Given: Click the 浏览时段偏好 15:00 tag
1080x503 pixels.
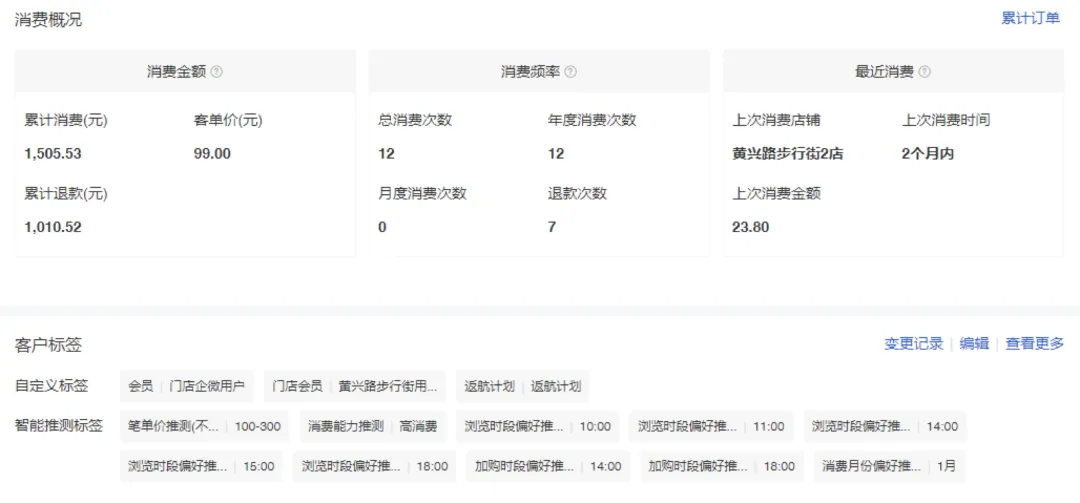Looking at the screenshot, I should pyautogui.click(x=201, y=466).
